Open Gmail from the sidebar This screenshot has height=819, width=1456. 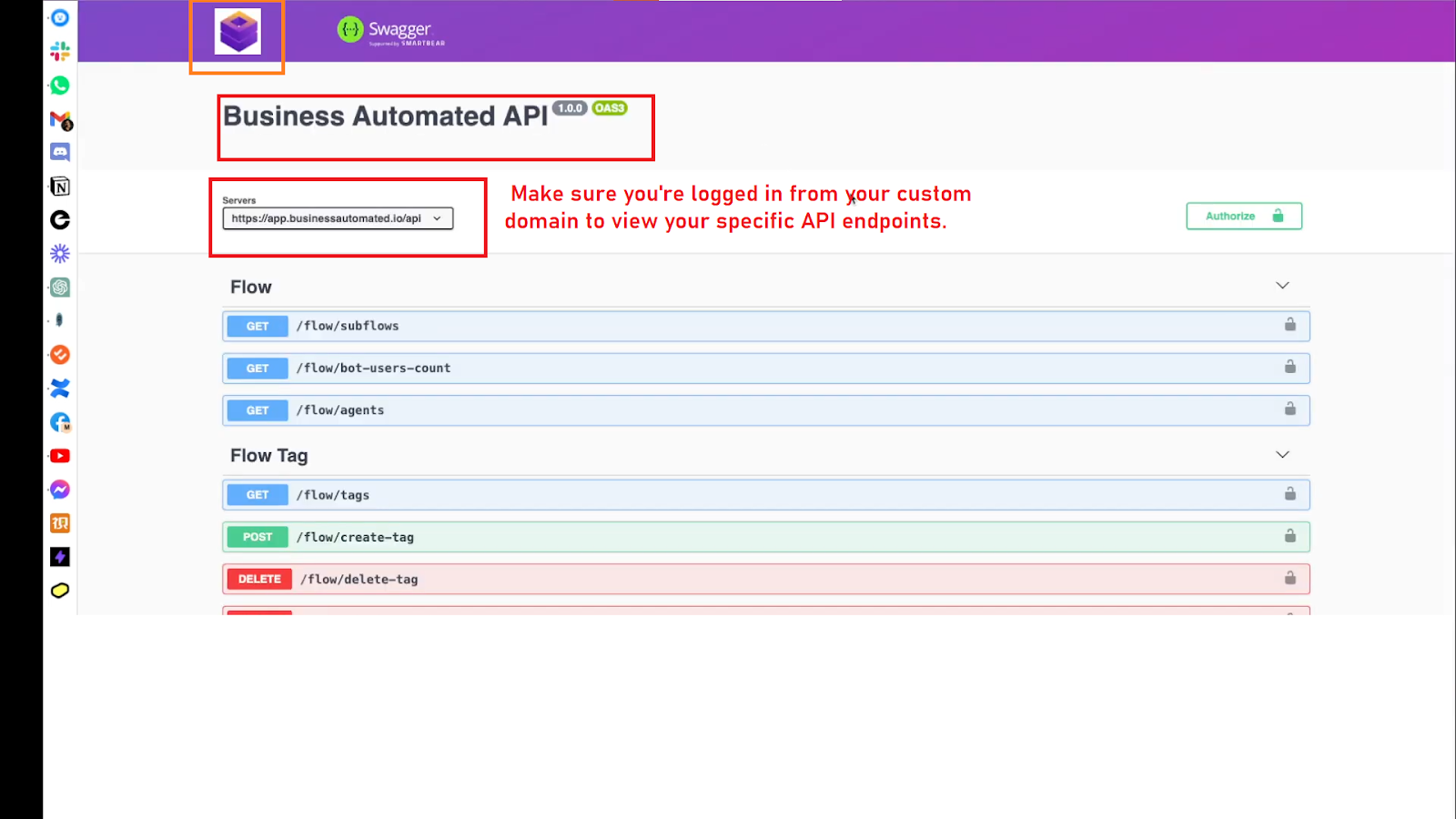point(60,119)
